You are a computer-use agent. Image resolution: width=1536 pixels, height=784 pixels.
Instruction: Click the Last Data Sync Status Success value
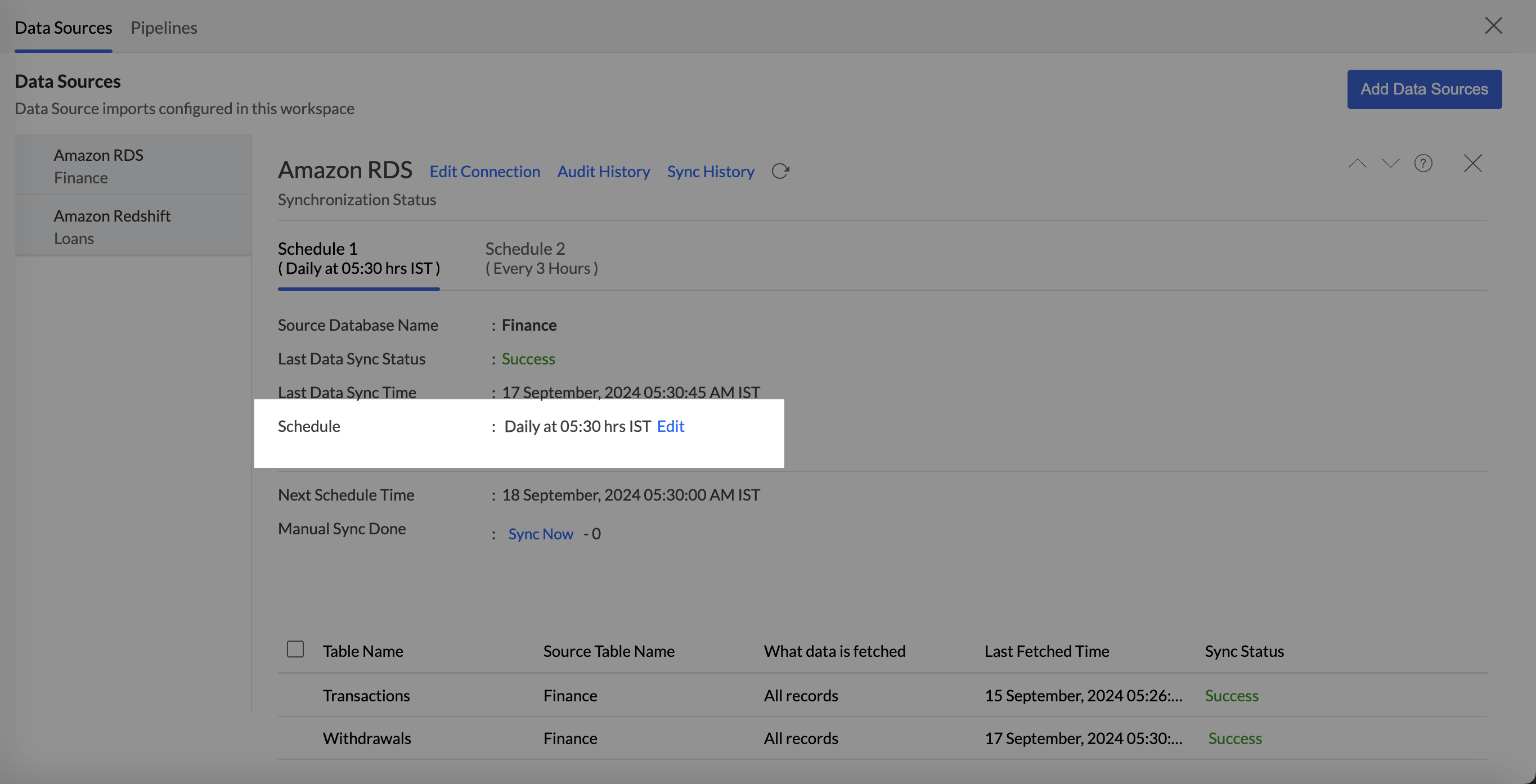pyautogui.click(x=528, y=358)
